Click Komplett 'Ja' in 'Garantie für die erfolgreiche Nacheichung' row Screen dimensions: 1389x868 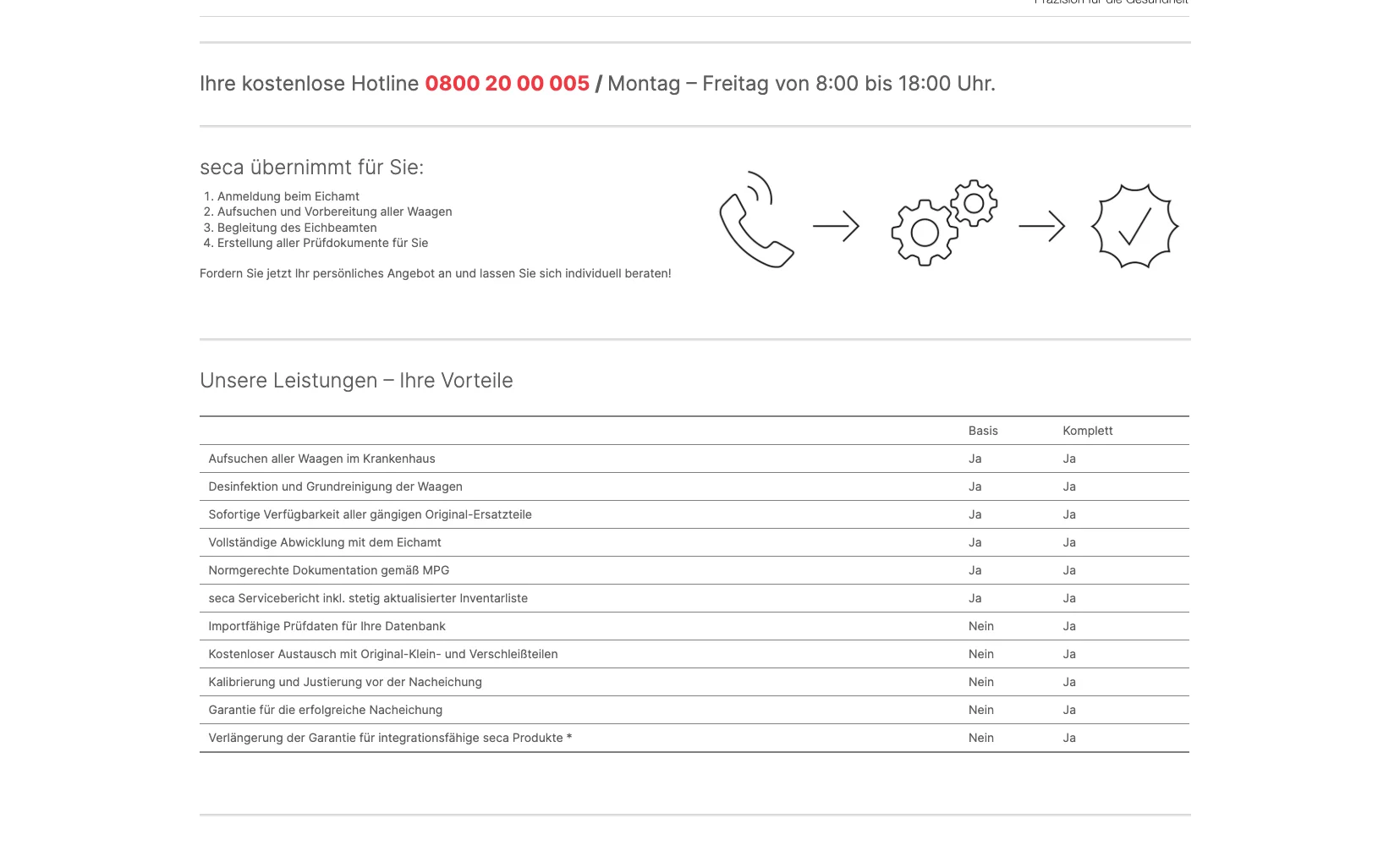[x=1069, y=710]
